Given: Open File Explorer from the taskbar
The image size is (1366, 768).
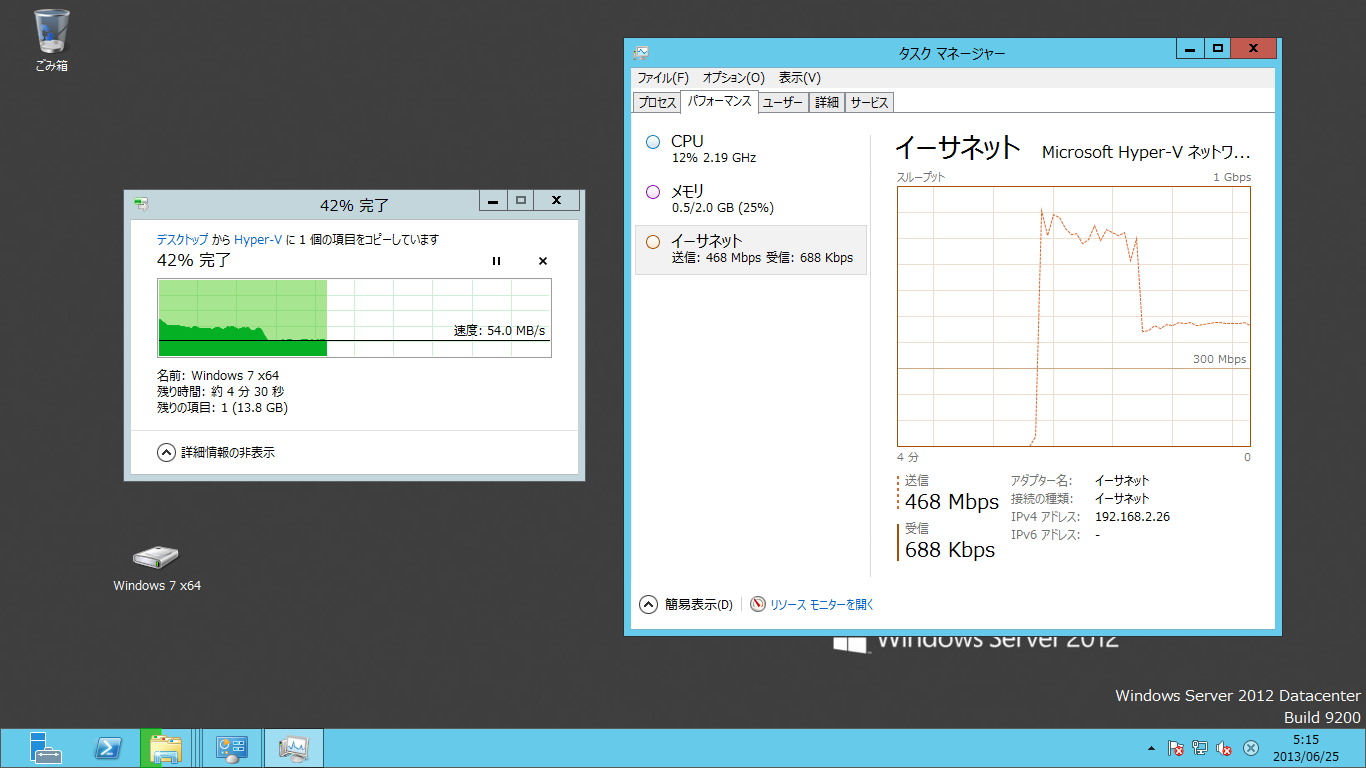Looking at the screenshot, I should (166, 748).
